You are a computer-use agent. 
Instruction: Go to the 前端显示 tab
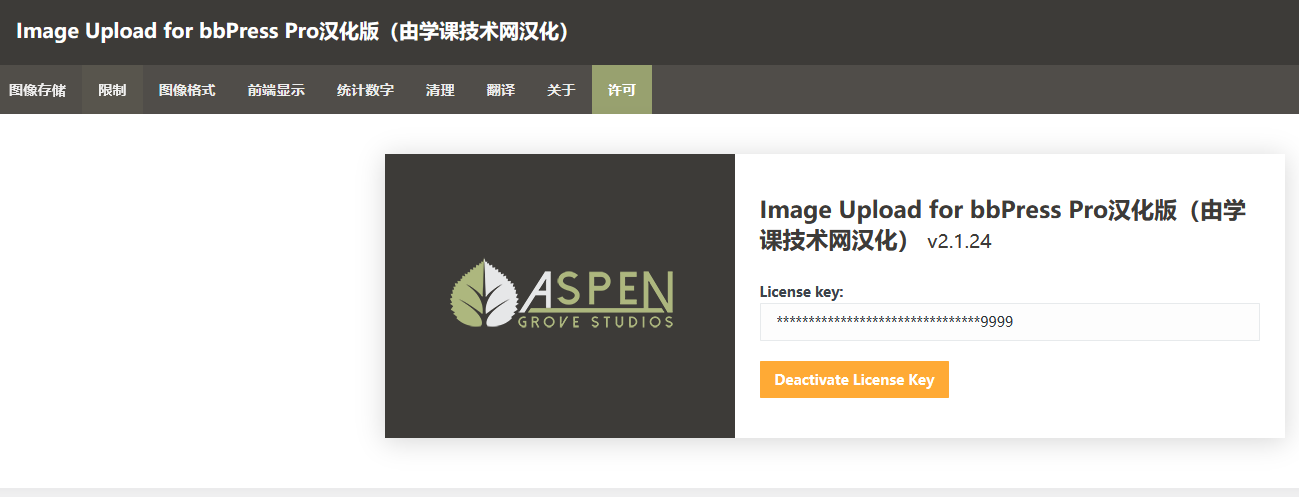(276, 90)
